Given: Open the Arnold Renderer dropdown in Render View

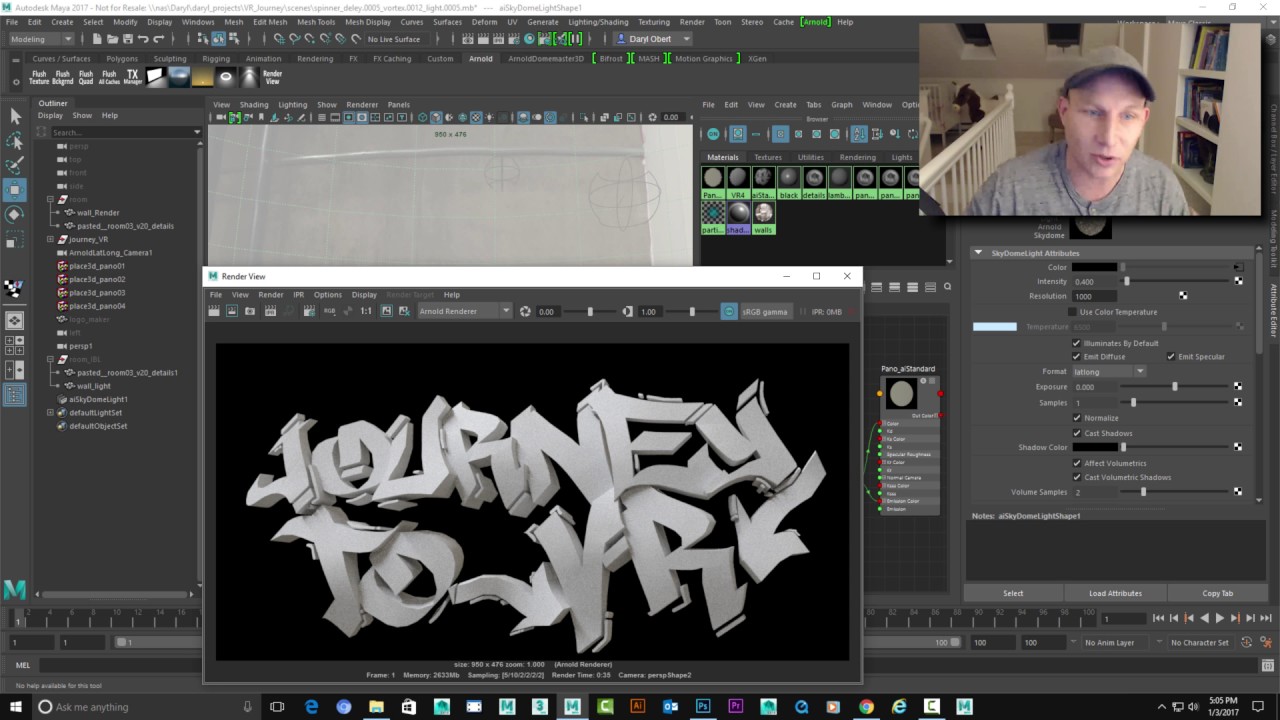Looking at the screenshot, I should click(464, 311).
